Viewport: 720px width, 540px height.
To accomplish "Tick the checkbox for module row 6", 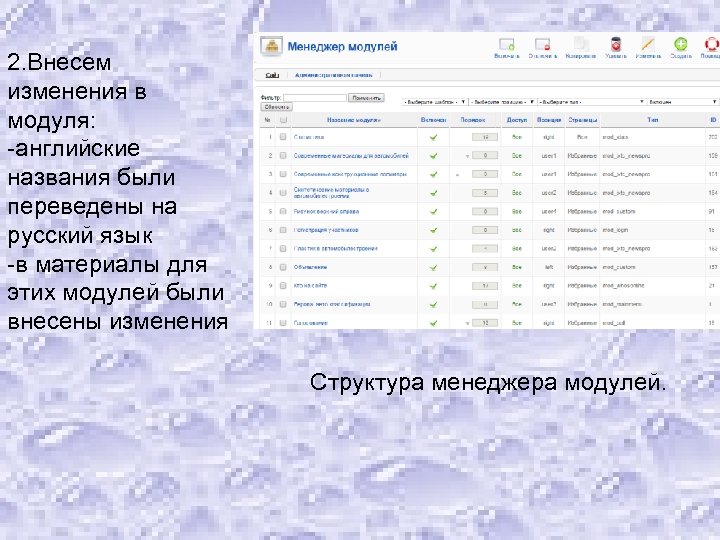I will 283,230.
